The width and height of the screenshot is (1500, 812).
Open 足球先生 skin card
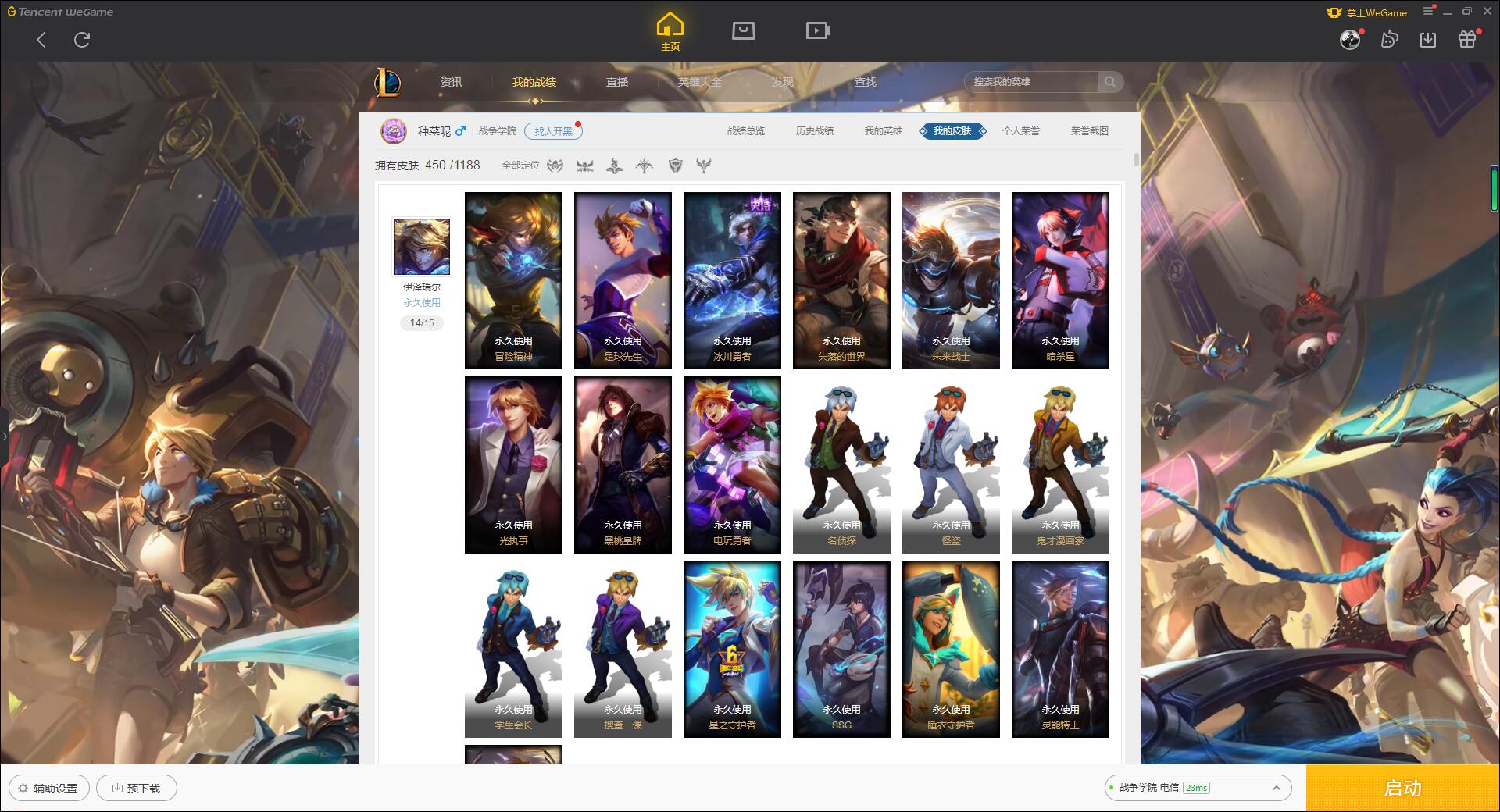pos(623,280)
